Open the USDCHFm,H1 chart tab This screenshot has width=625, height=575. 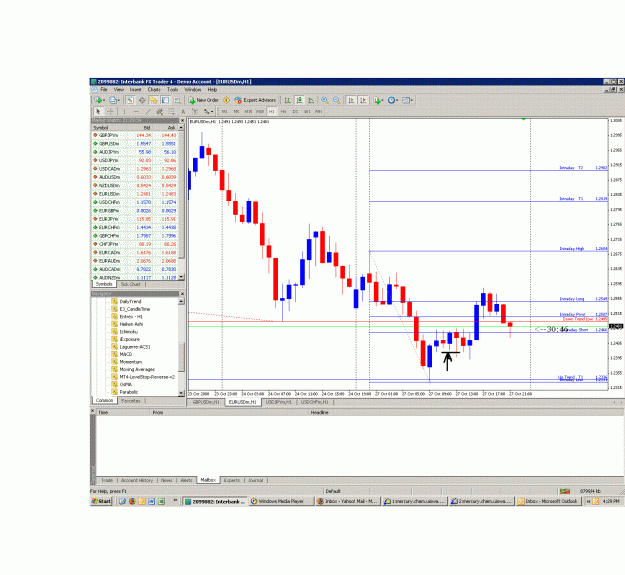coord(314,402)
